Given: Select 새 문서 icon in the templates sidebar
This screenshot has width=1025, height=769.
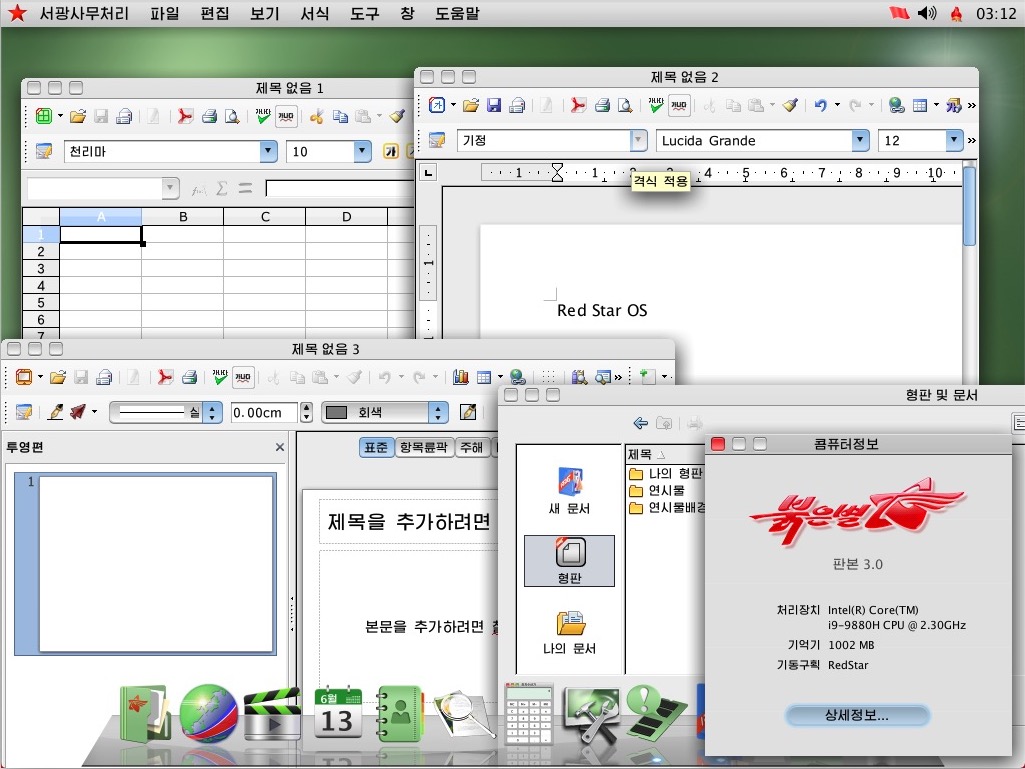Looking at the screenshot, I should pyautogui.click(x=569, y=490).
